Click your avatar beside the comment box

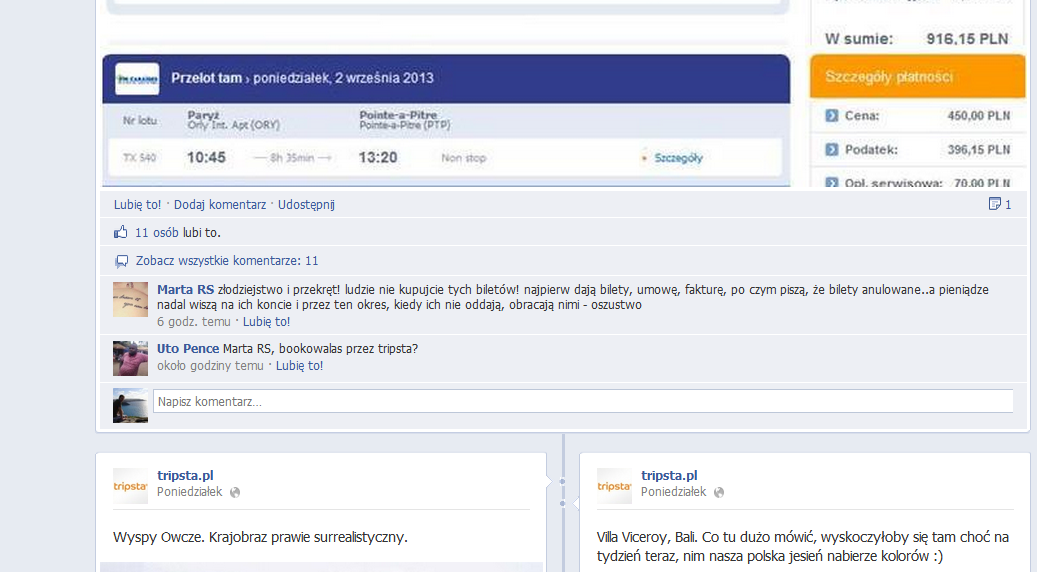(130, 405)
